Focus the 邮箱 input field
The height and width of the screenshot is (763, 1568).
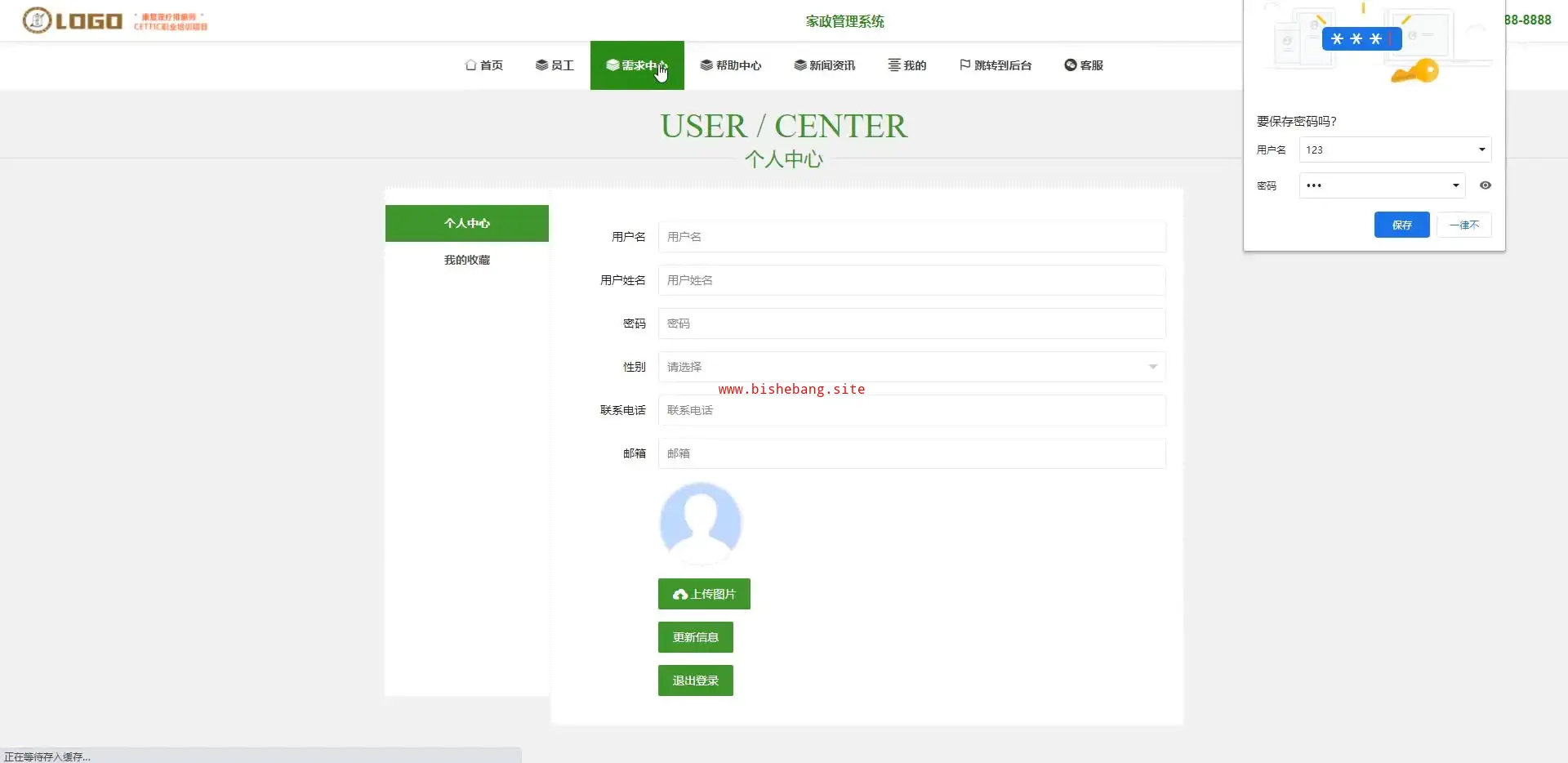click(x=911, y=453)
